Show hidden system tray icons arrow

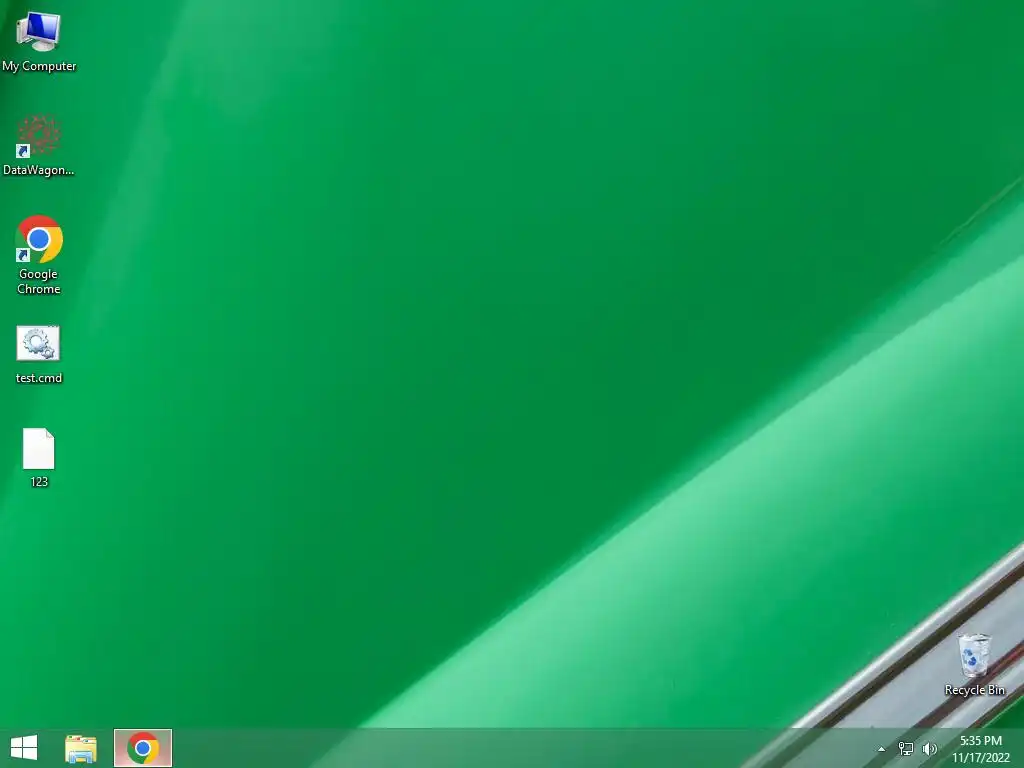882,749
